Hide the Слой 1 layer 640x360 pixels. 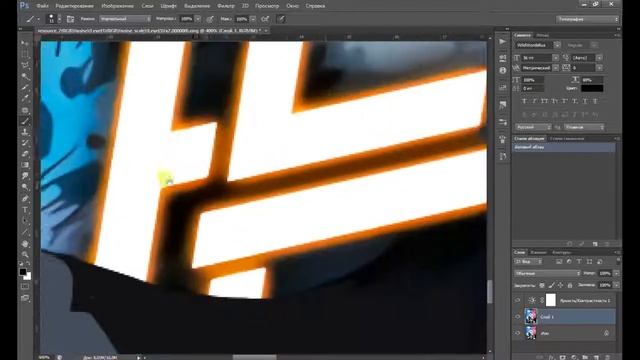tap(518, 316)
